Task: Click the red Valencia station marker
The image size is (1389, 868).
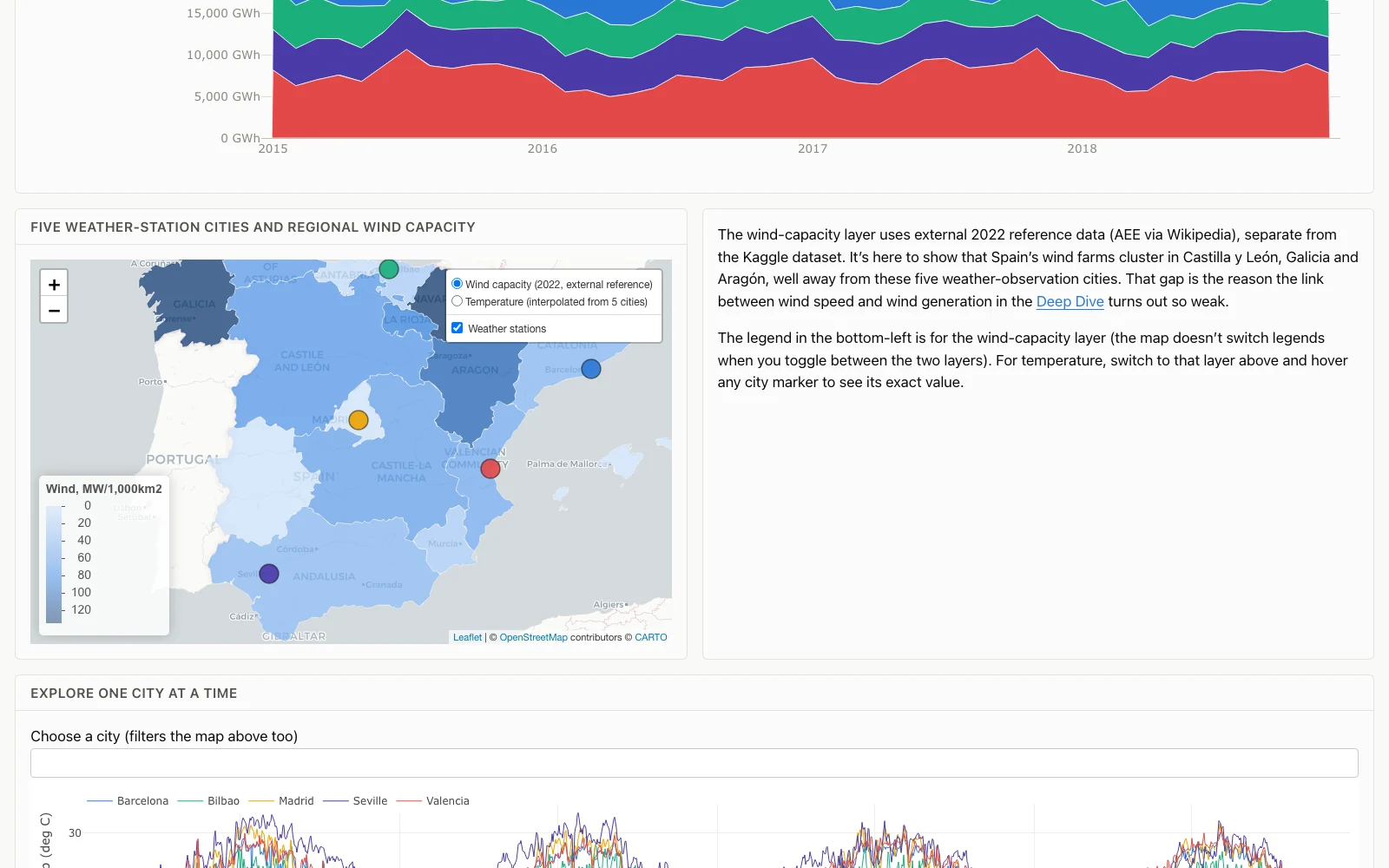Action: coord(490,469)
